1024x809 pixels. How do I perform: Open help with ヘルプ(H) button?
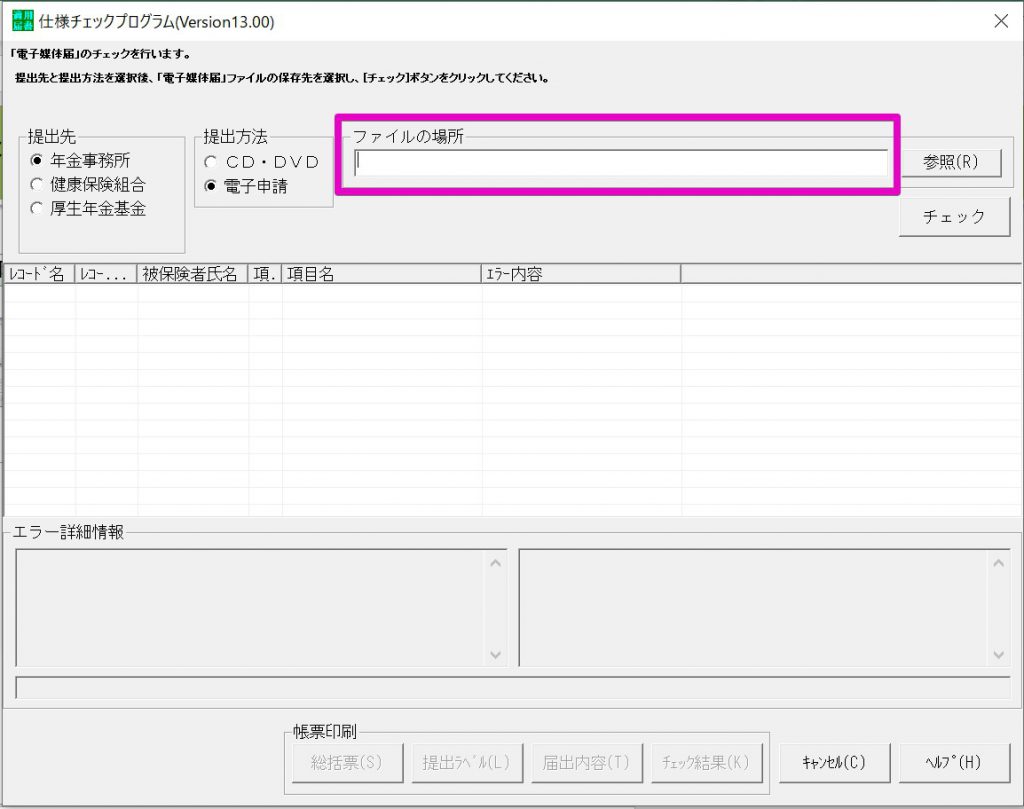[x=954, y=762]
